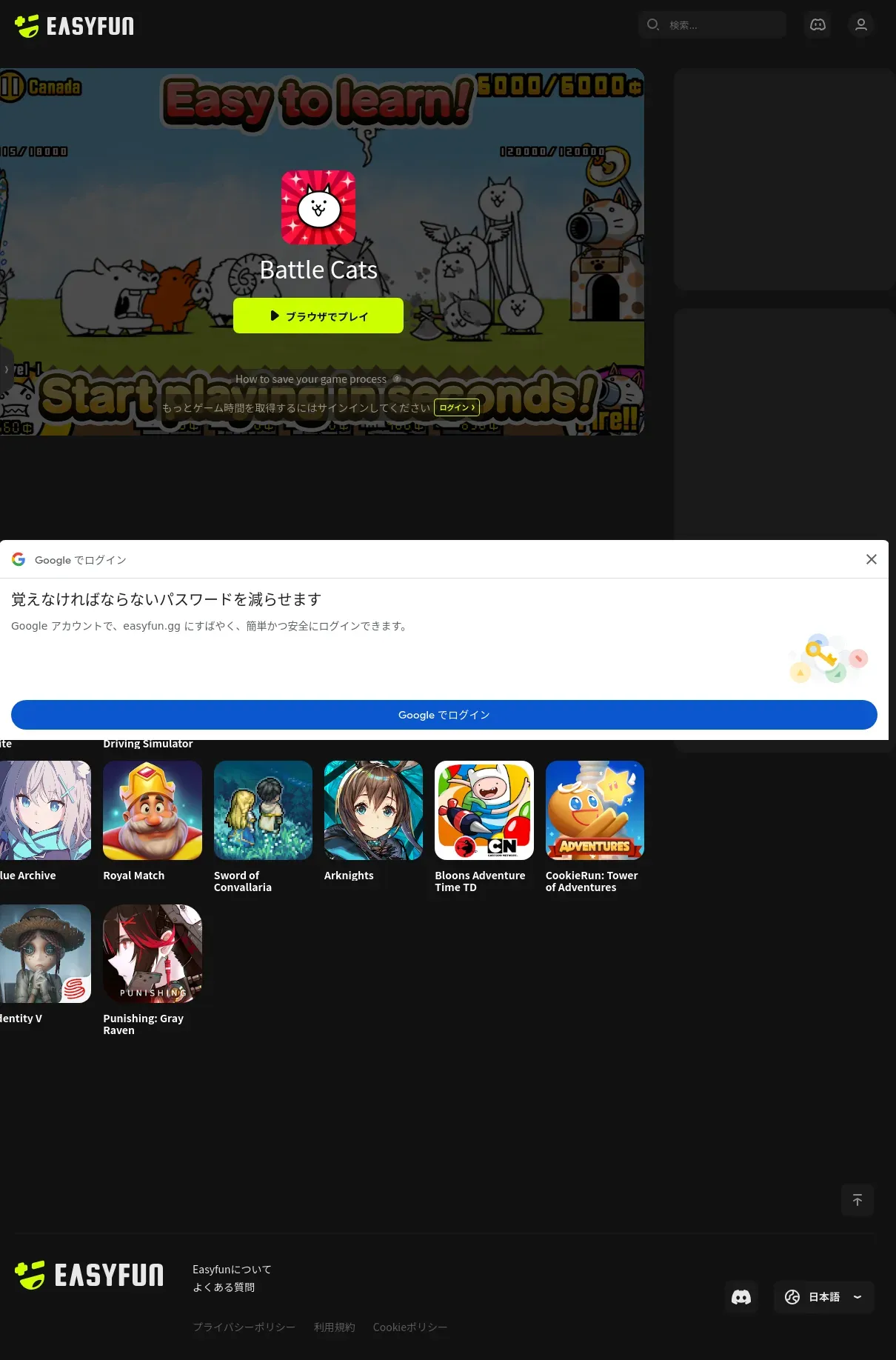Open the Punishing: Gray Raven thumbnail
Screen dimensions: 896x1360
click(153, 953)
